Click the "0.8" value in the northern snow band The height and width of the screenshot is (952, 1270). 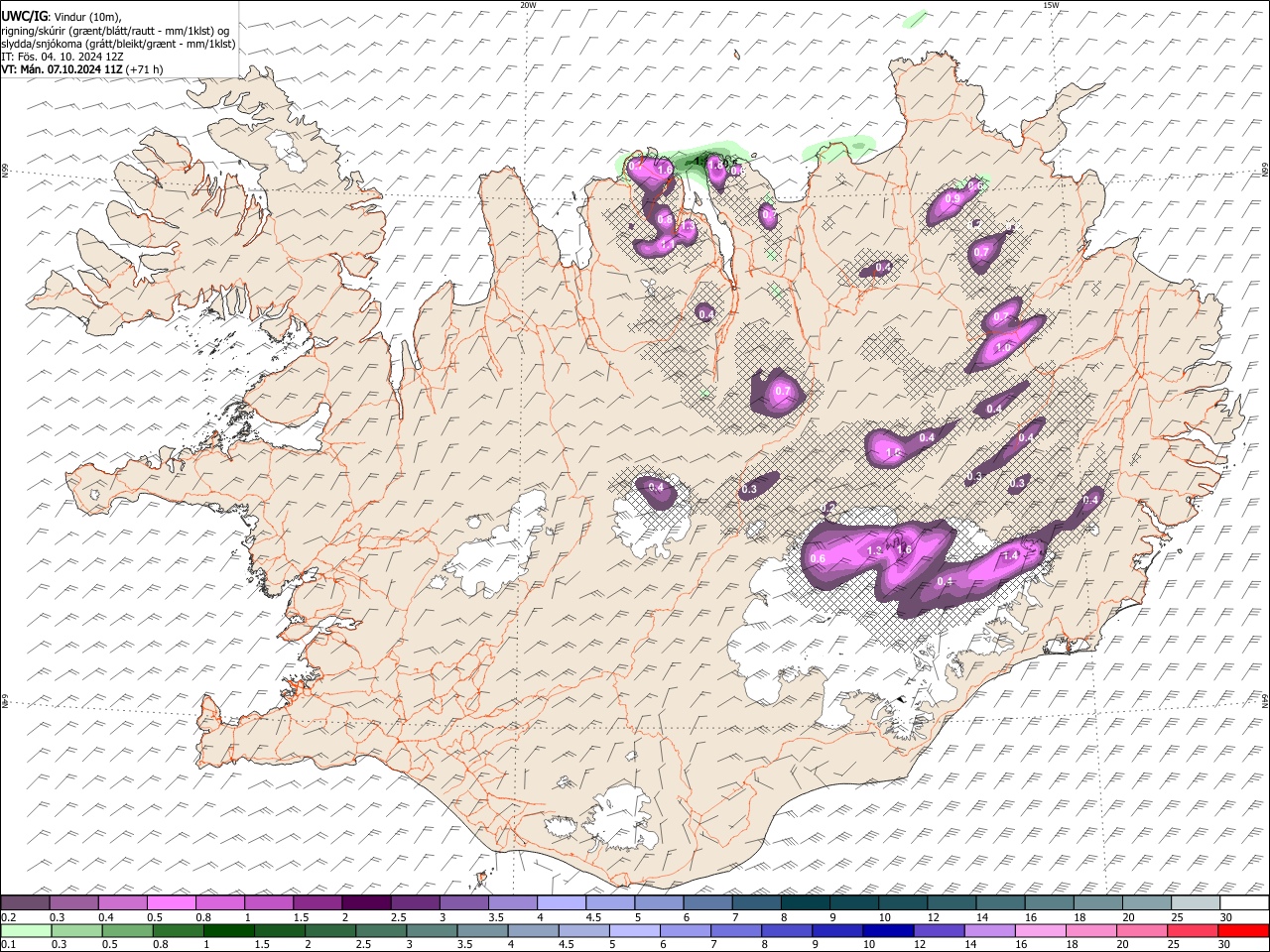pos(665,219)
